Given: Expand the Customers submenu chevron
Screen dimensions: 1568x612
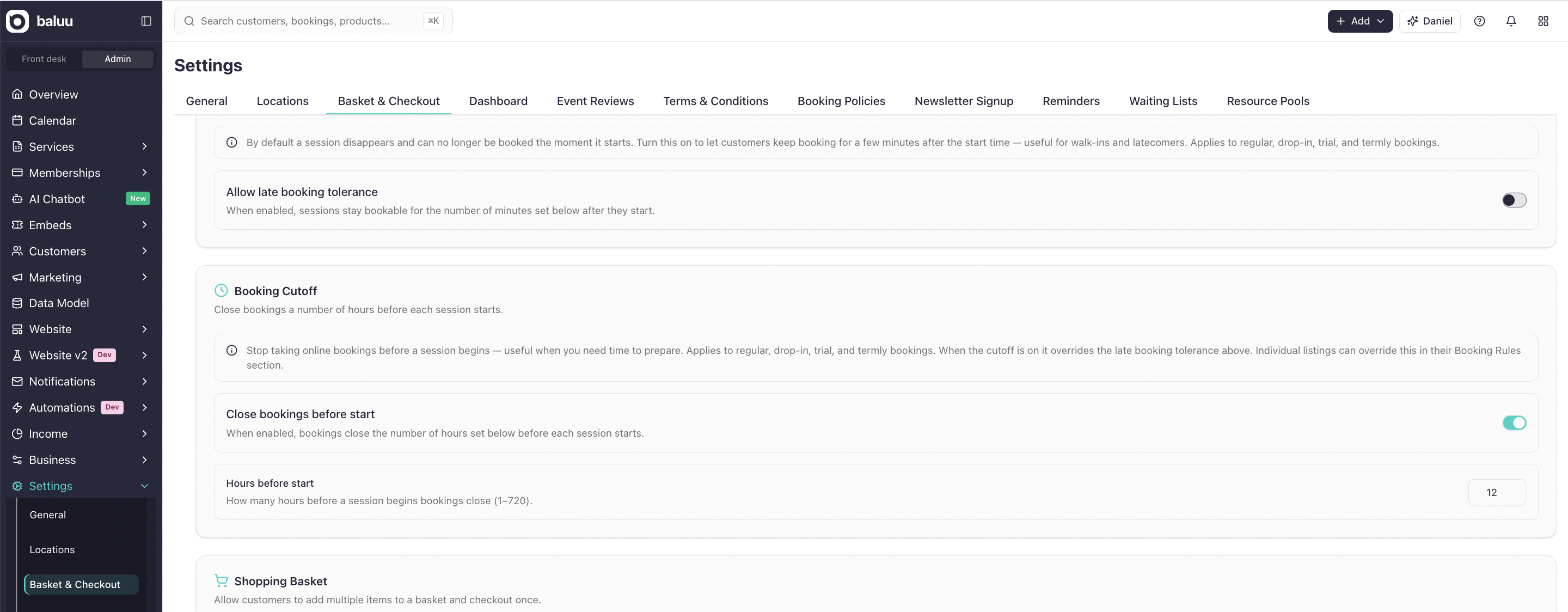Looking at the screenshot, I should click(145, 251).
